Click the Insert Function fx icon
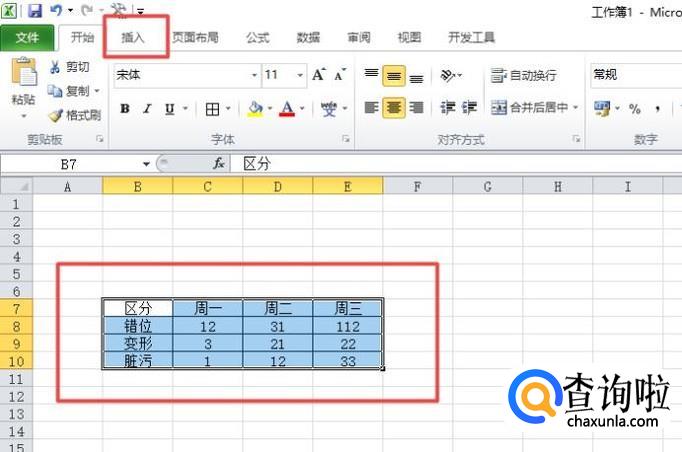This screenshot has height=452, width=682. coord(219,163)
